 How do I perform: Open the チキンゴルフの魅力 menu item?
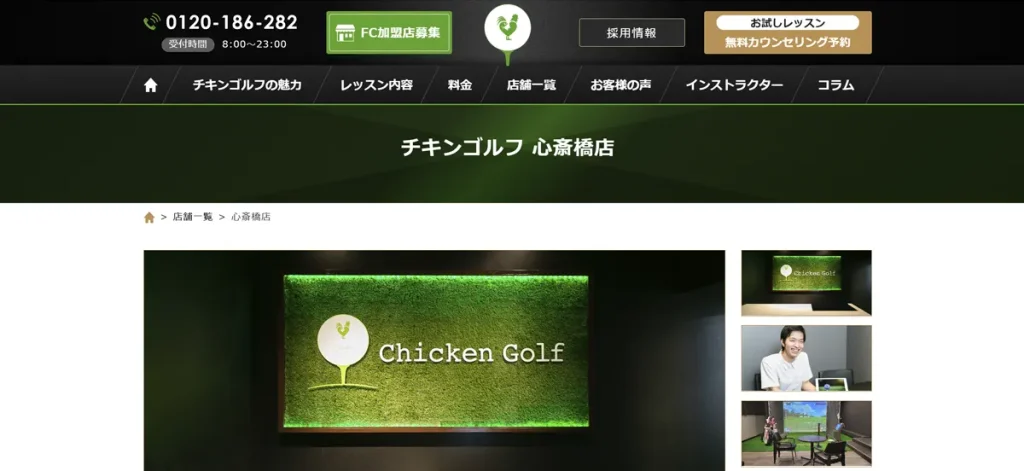coord(247,85)
